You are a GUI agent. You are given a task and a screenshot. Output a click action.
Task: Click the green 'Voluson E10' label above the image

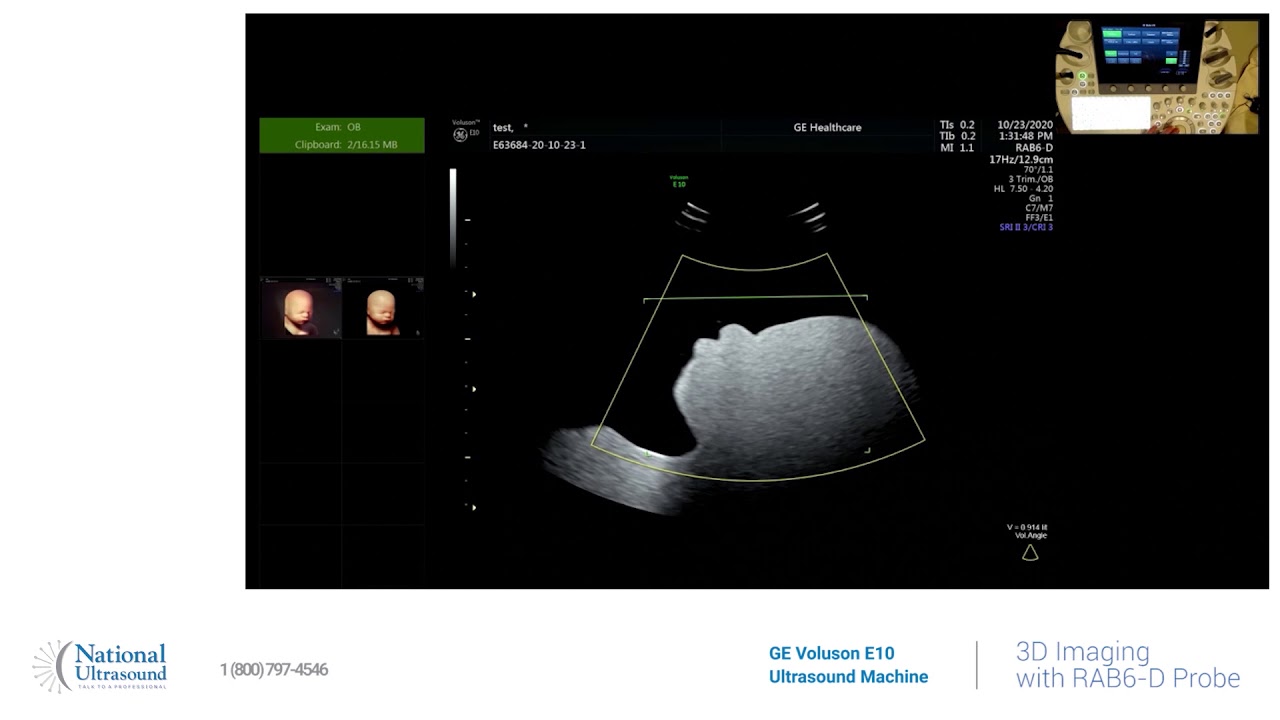point(679,181)
